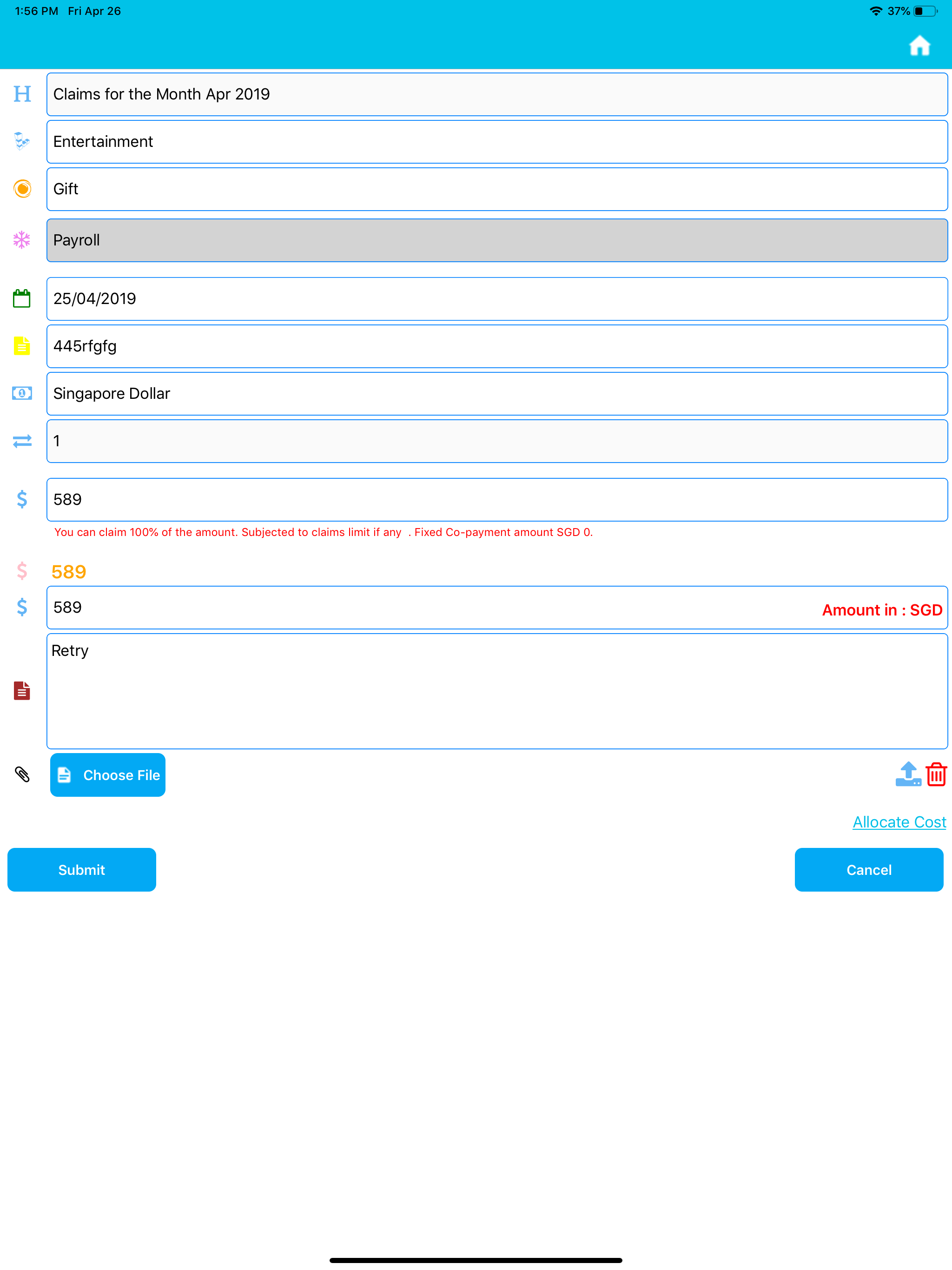Tap the 1:56 PM clock in status bar
The image size is (952, 1270).
[36, 11]
